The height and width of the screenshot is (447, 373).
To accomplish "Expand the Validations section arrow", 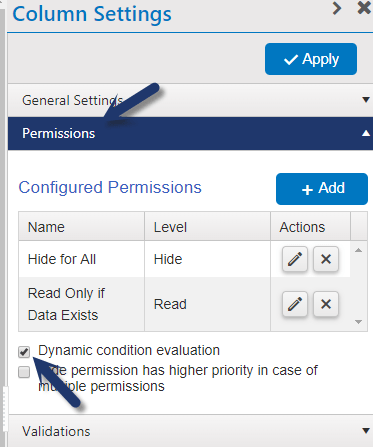I will (x=366, y=431).
